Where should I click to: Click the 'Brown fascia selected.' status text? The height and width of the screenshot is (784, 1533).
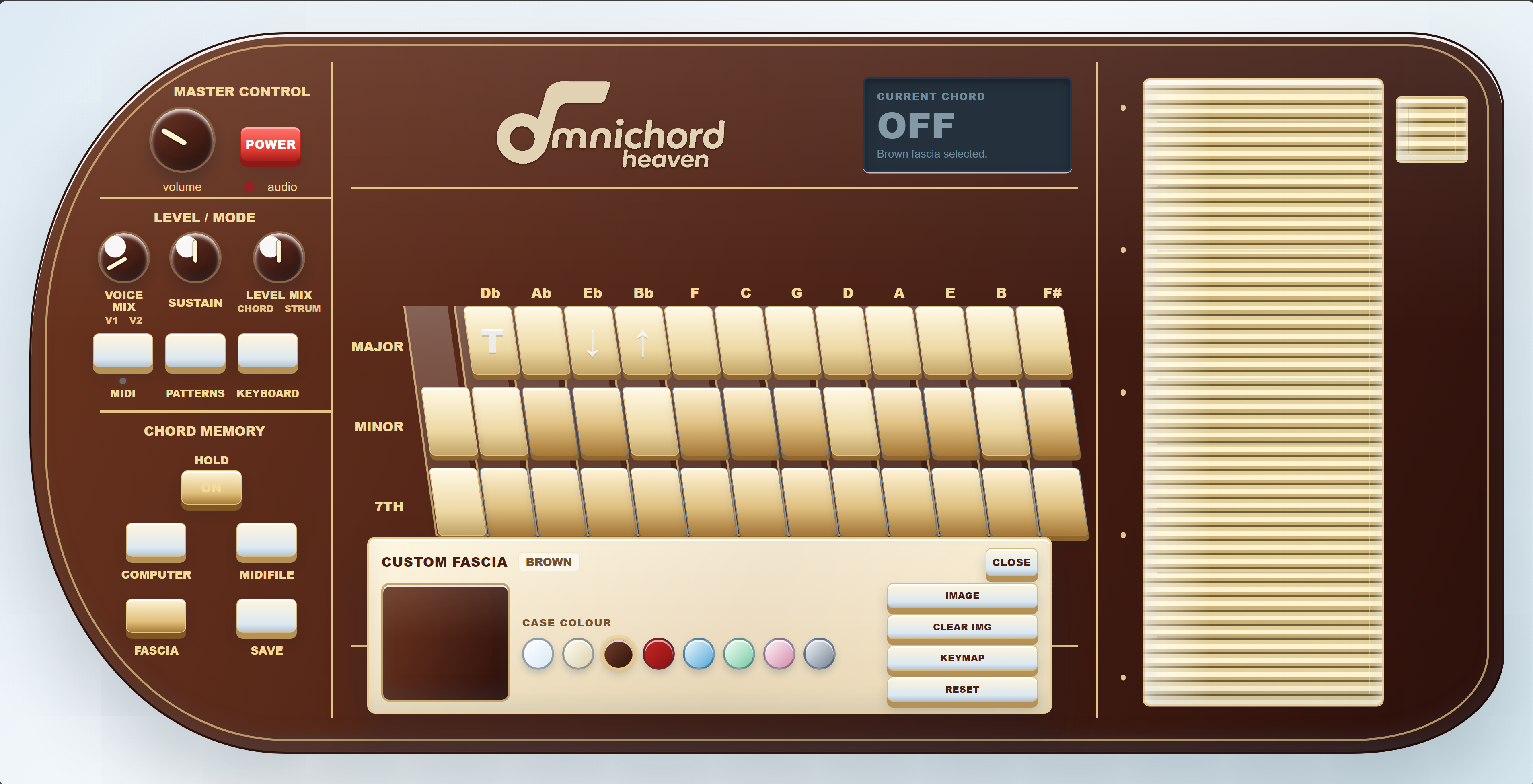[x=931, y=154]
